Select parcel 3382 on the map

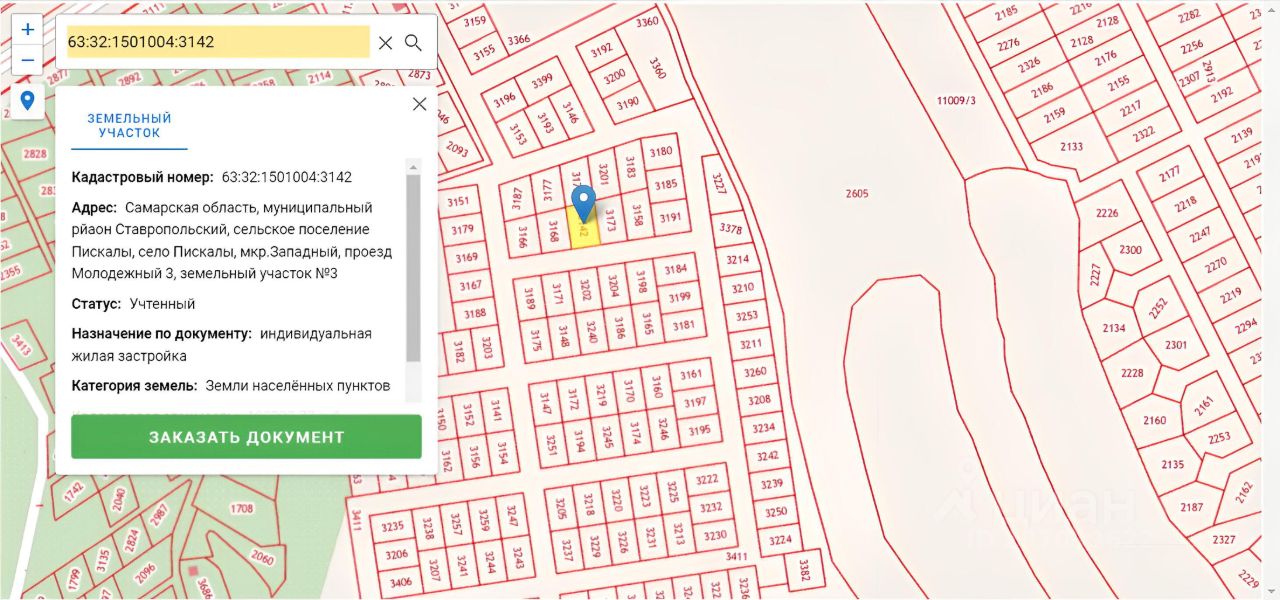click(803, 570)
